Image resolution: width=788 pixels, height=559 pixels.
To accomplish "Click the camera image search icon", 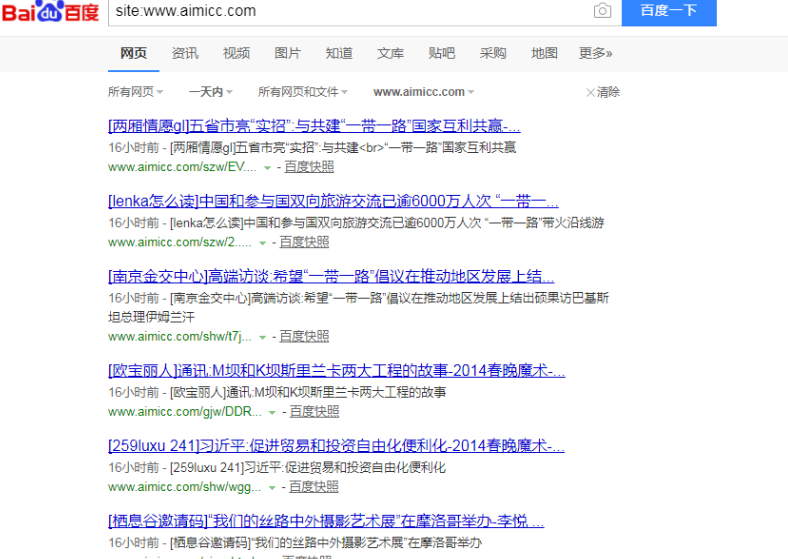I will pyautogui.click(x=602, y=11).
